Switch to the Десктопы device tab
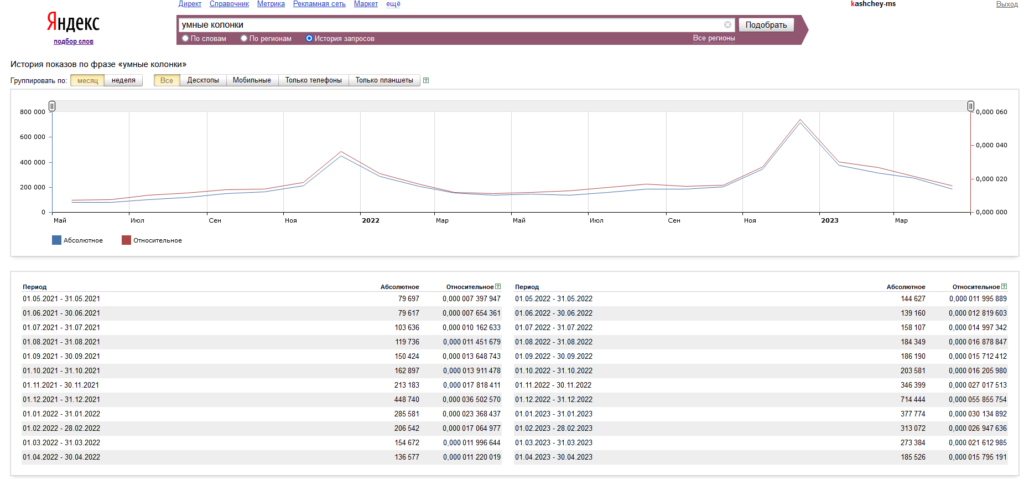Image resolution: width=1024 pixels, height=479 pixels. coord(203,80)
